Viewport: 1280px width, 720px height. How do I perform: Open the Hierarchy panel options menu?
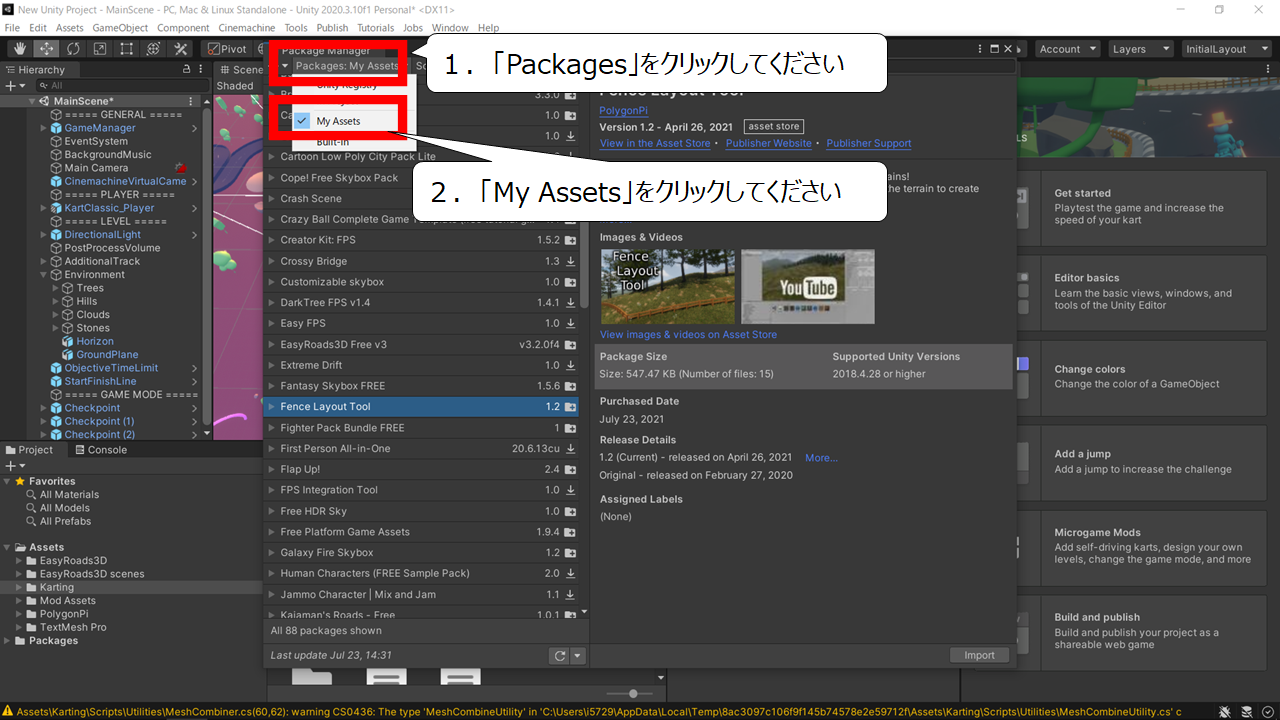[201, 70]
